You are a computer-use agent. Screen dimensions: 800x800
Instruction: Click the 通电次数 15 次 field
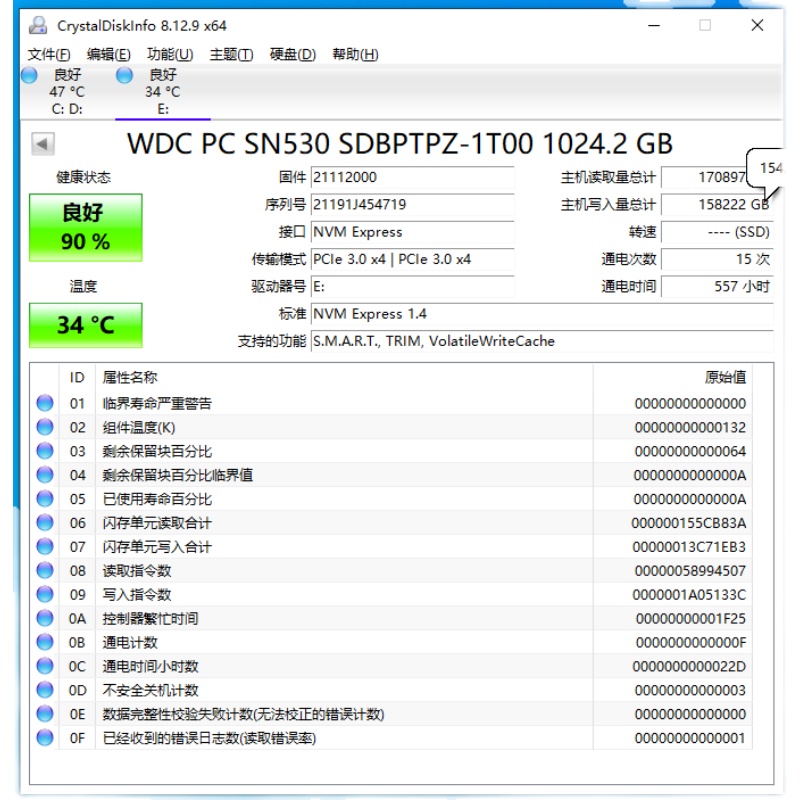717,259
